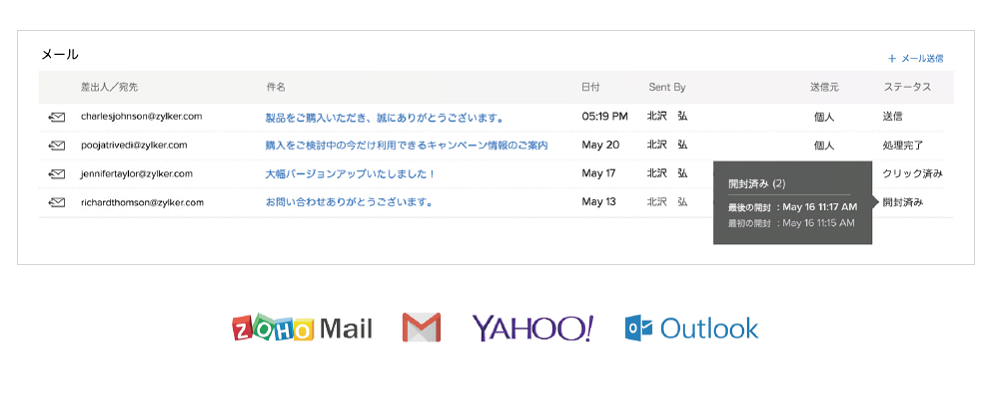This screenshot has height=400, width=1000.
Task: Click the Outlook logo
Action: 692,328
